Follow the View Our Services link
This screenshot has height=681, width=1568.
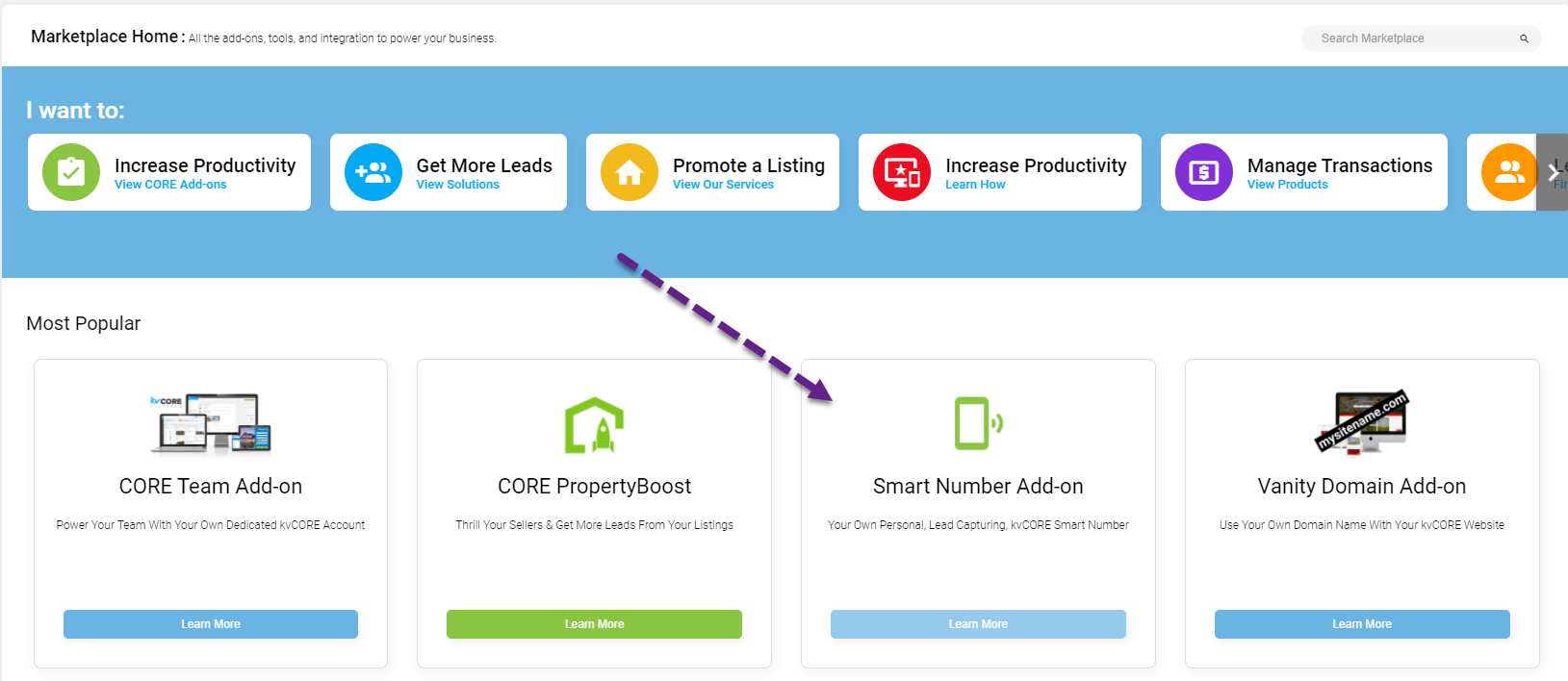coord(723,185)
